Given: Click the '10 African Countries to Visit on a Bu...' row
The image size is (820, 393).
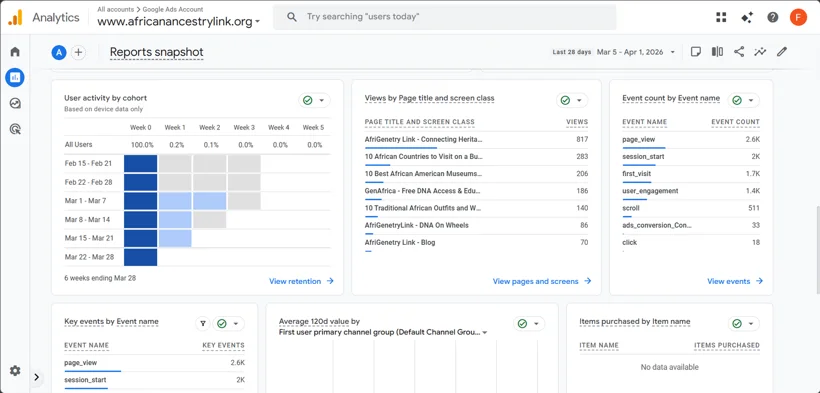Looking at the screenshot, I should (476, 158).
